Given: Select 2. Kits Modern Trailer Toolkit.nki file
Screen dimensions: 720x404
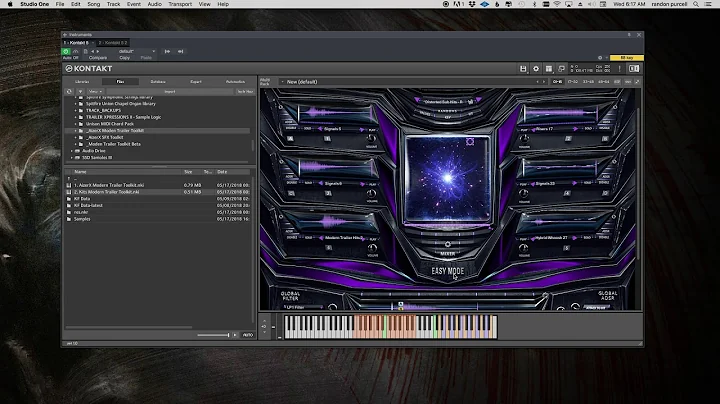Looking at the screenshot, I should [x=107, y=192].
